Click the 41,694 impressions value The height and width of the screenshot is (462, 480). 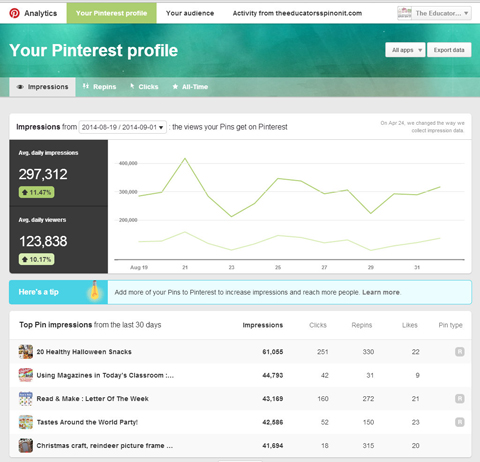273,446
